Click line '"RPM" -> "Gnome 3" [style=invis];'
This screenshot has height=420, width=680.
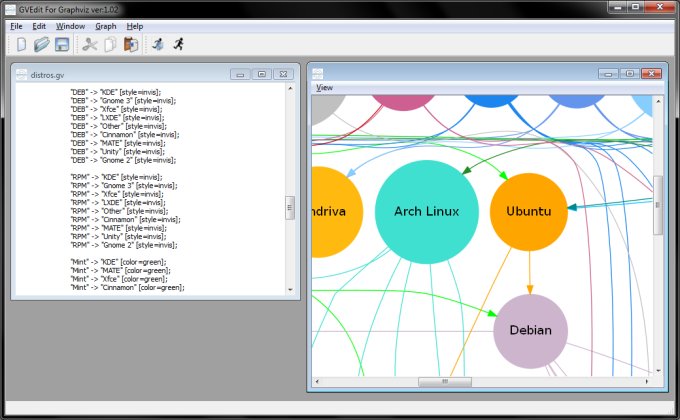[x=124, y=186]
